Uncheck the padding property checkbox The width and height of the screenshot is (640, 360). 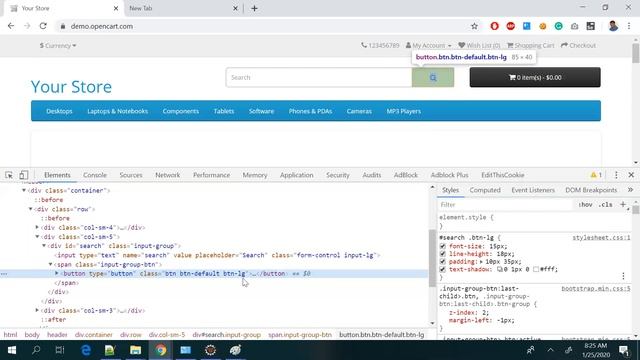pos(443,262)
